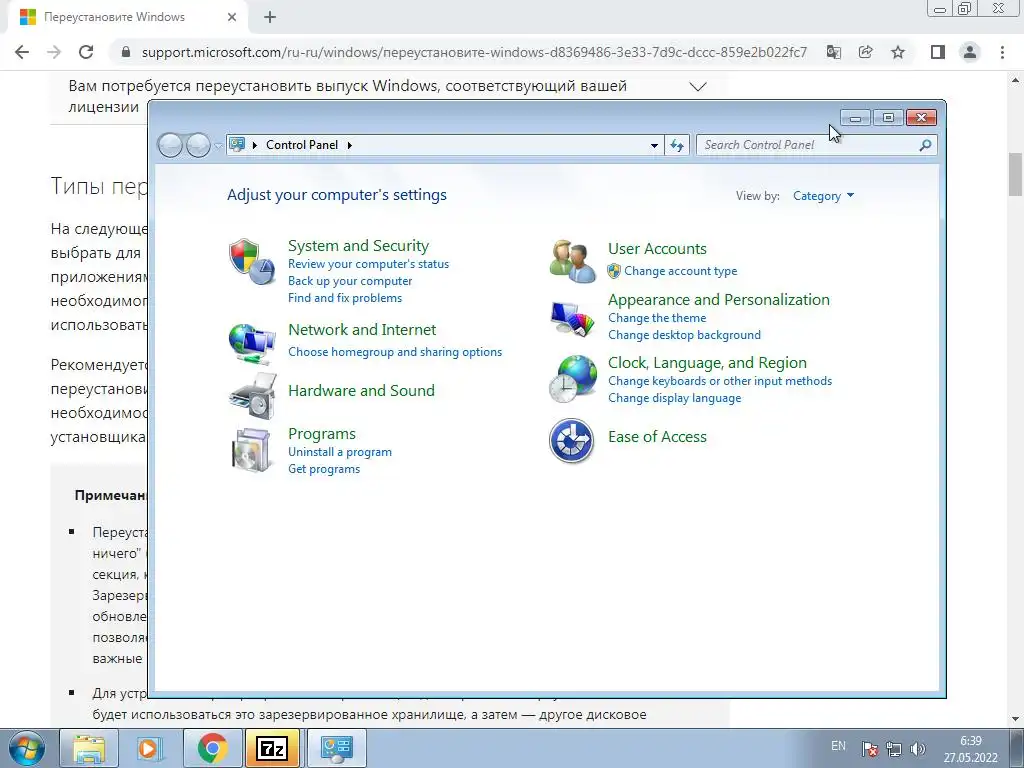Image resolution: width=1024 pixels, height=768 pixels.
Task: Reload the page in Chrome
Action: 86,52
